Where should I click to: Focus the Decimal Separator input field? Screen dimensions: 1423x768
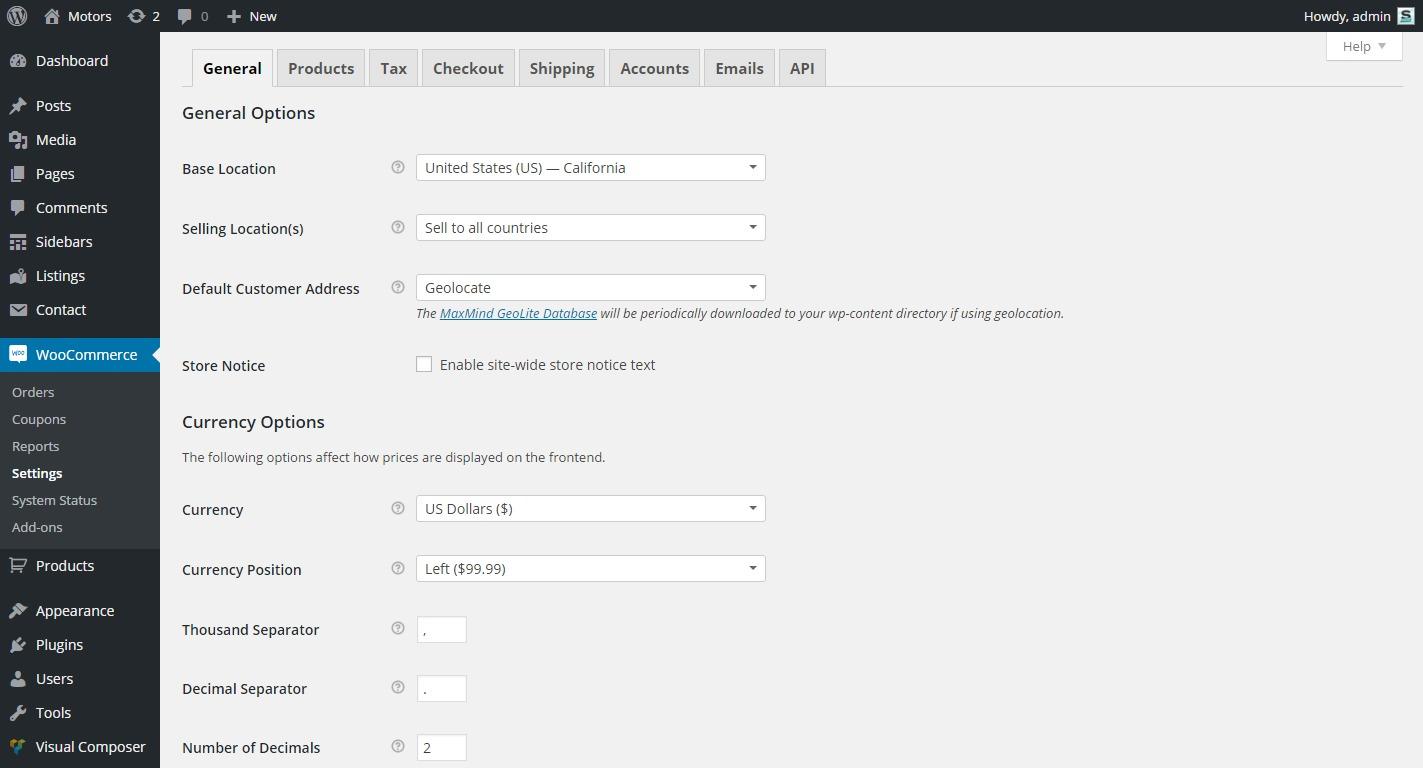tap(441, 689)
